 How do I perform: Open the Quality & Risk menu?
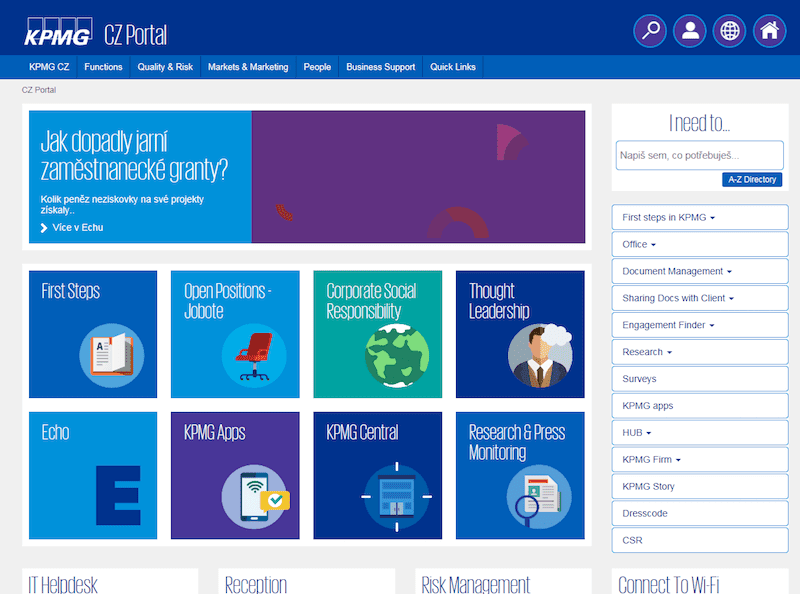coord(165,67)
